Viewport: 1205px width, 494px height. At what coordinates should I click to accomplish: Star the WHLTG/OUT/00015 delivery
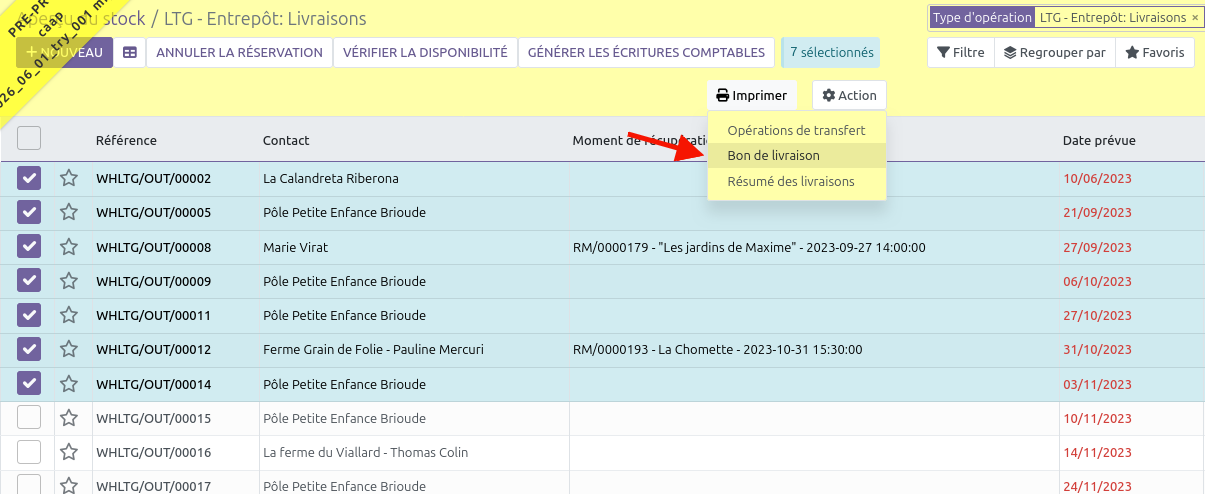coord(69,418)
